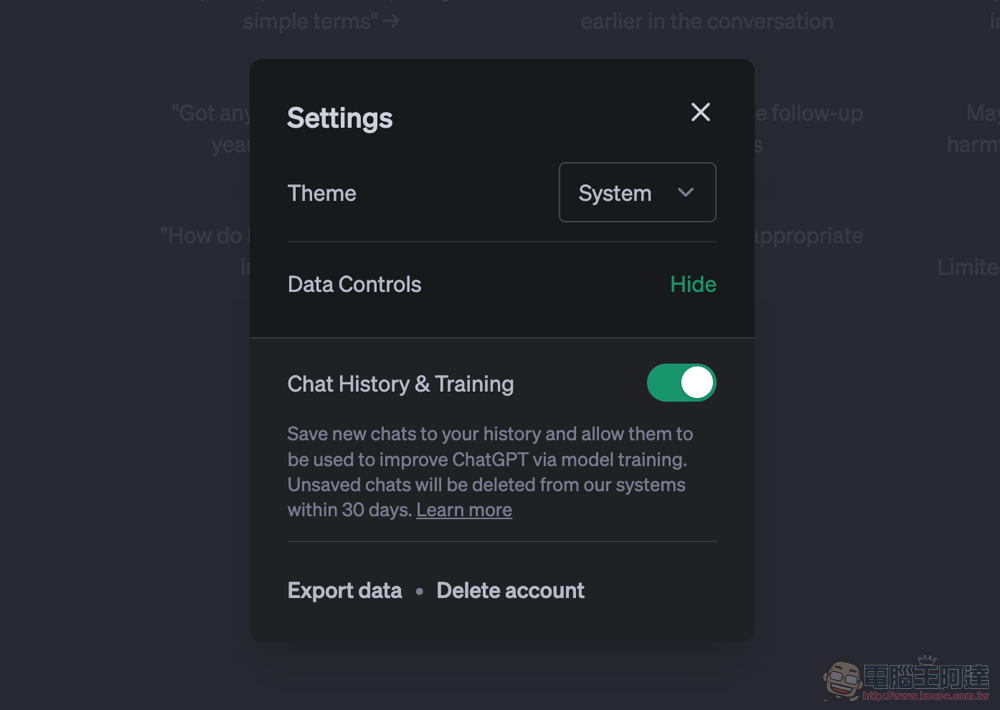Click the Chat History & Training label

401,384
